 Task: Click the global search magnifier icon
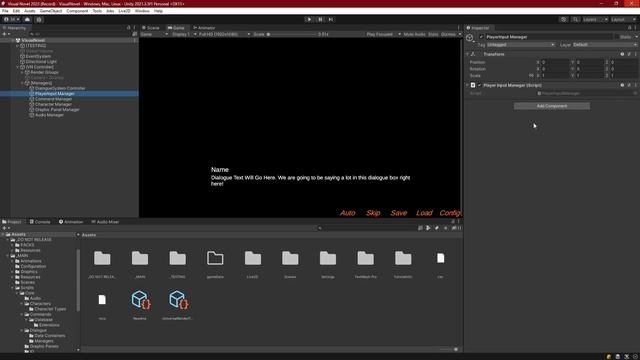tap(575, 19)
